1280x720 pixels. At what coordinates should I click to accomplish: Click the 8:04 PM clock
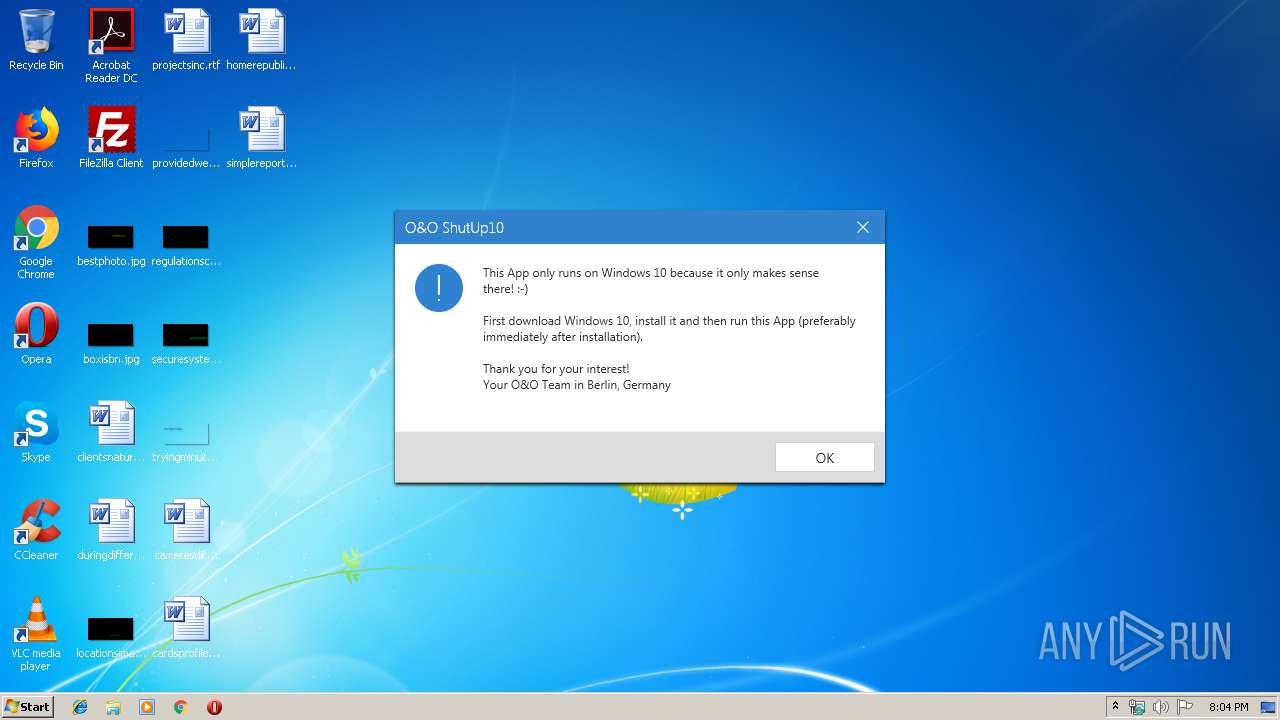pyautogui.click(x=1228, y=707)
